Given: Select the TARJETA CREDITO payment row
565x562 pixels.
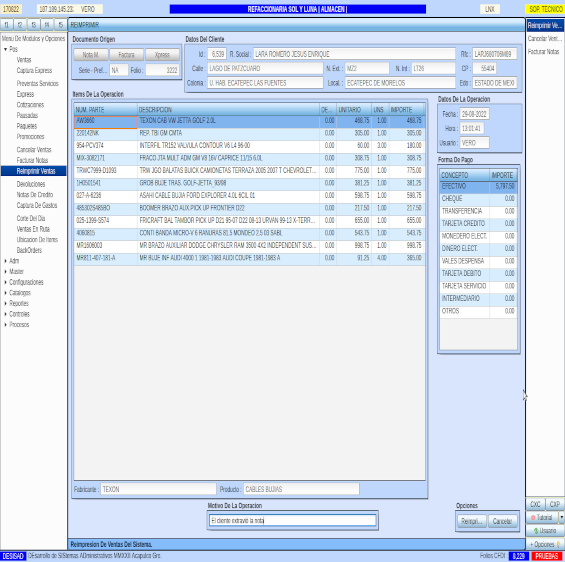Looking at the screenshot, I should (x=479, y=224).
